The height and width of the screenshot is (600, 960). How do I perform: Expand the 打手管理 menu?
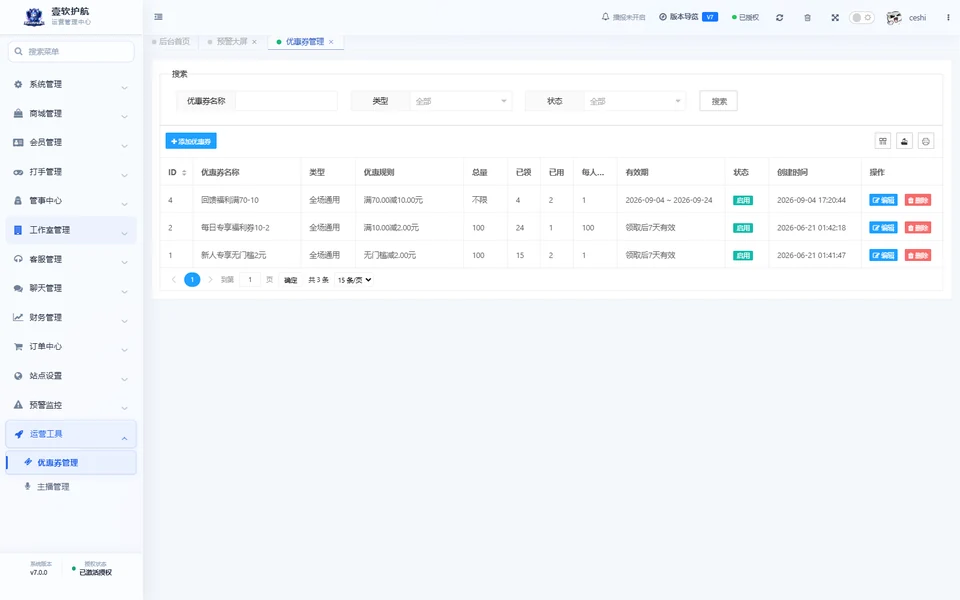[71, 172]
